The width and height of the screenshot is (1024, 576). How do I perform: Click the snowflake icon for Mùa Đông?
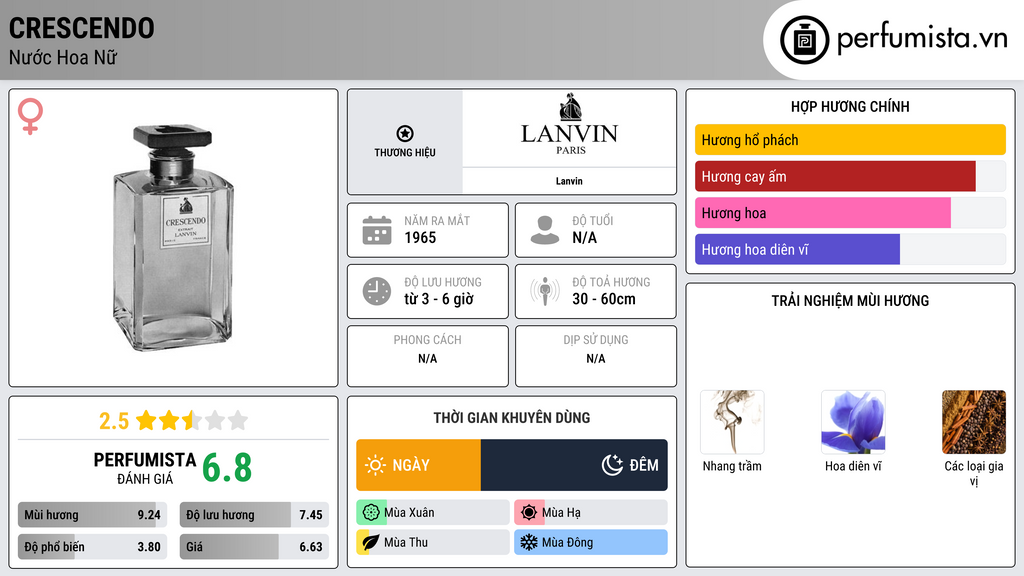(x=529, y=542)
